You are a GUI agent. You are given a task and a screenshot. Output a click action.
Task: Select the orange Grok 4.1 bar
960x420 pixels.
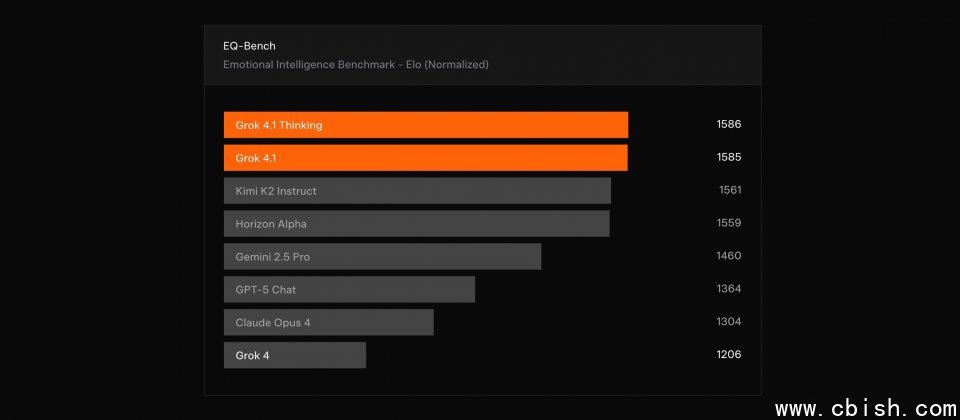tap(425, 158)
